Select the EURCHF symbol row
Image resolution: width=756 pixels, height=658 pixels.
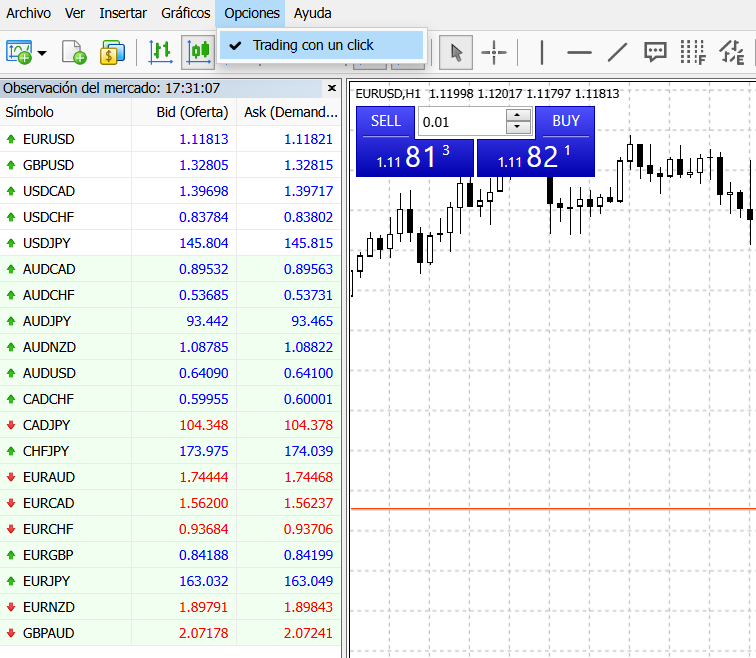(171, 530)
